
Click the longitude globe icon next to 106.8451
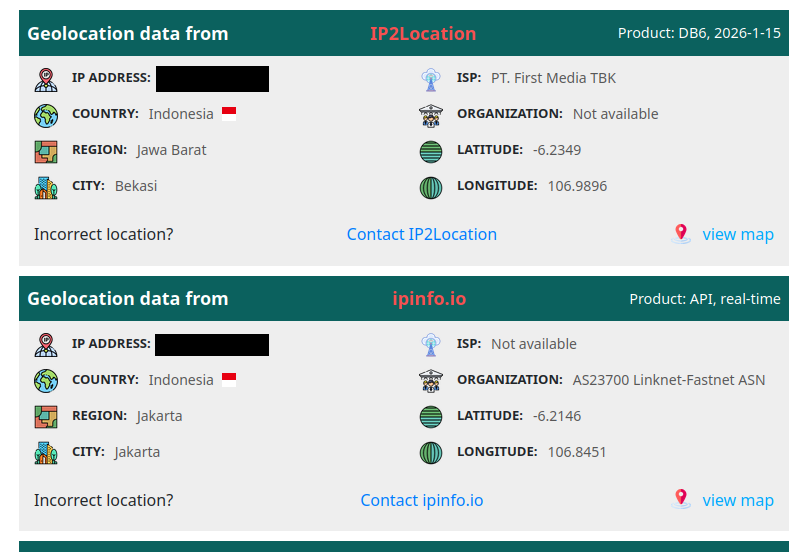click(430, 453)
